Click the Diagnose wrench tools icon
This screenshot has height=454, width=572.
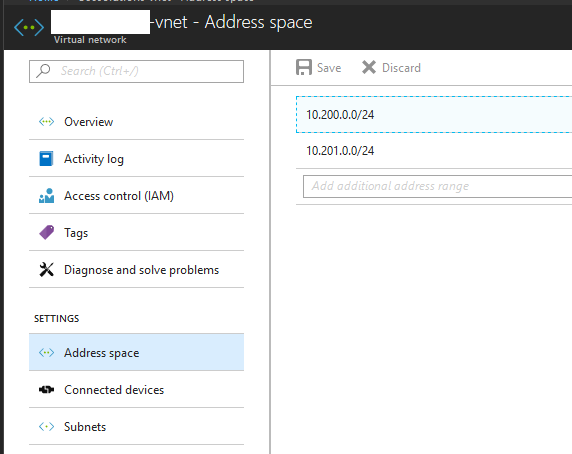(x=46, y=269)
